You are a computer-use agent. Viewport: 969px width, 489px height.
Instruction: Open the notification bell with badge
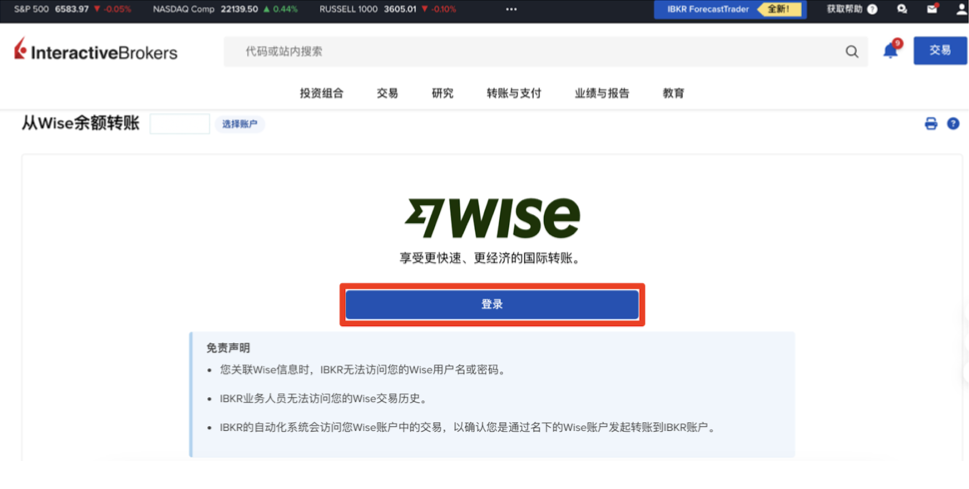890,51
